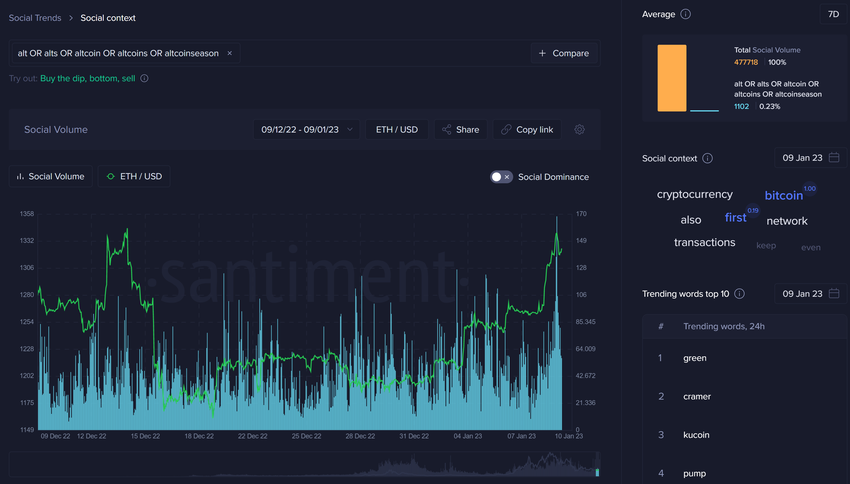
Task: Click the Share icon button
Action: (459, 129)
